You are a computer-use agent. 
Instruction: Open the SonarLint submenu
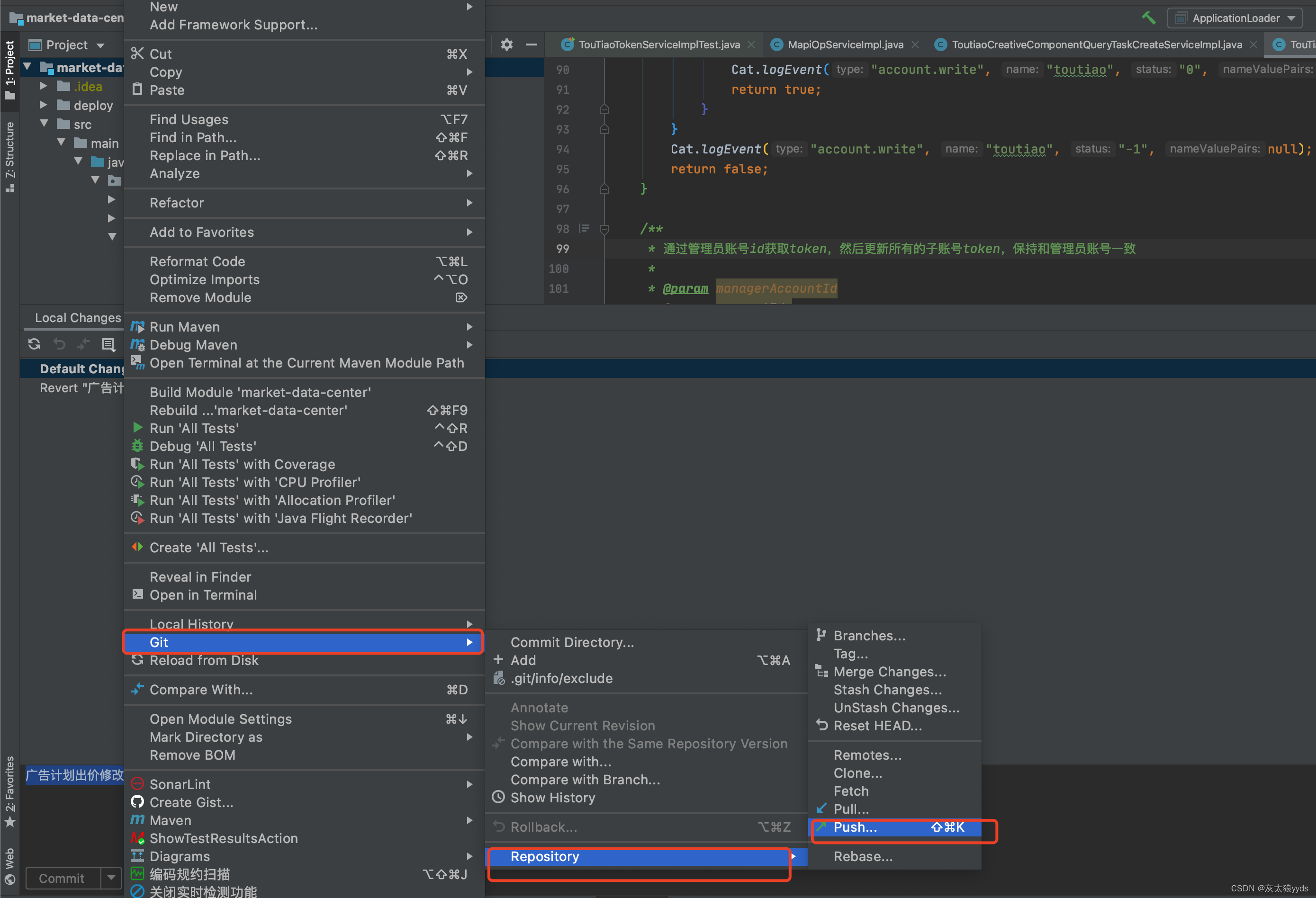(304, 784)
